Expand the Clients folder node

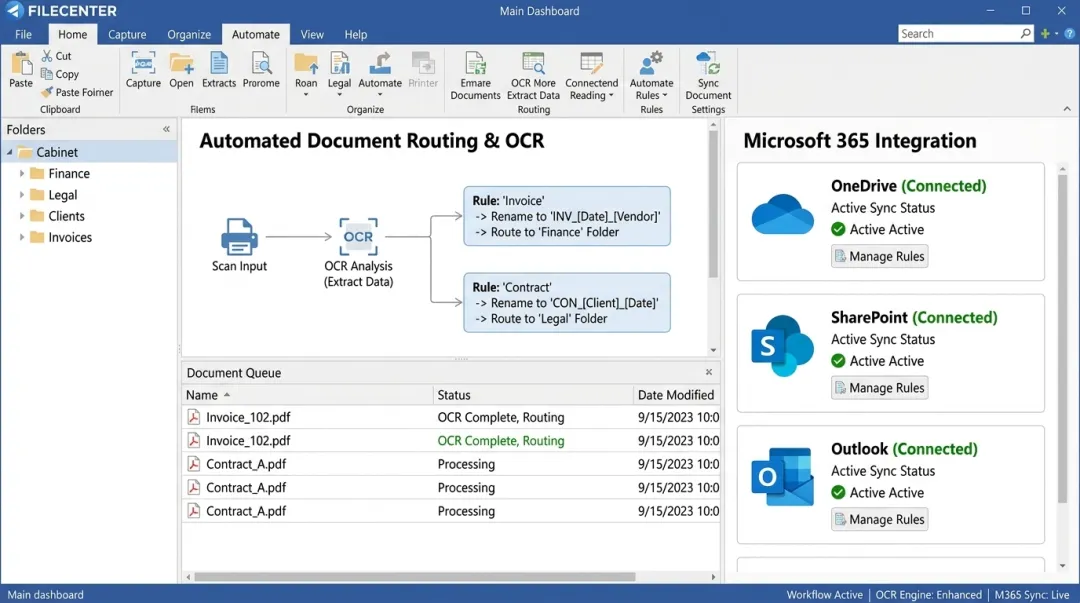[x=21, y=216]
